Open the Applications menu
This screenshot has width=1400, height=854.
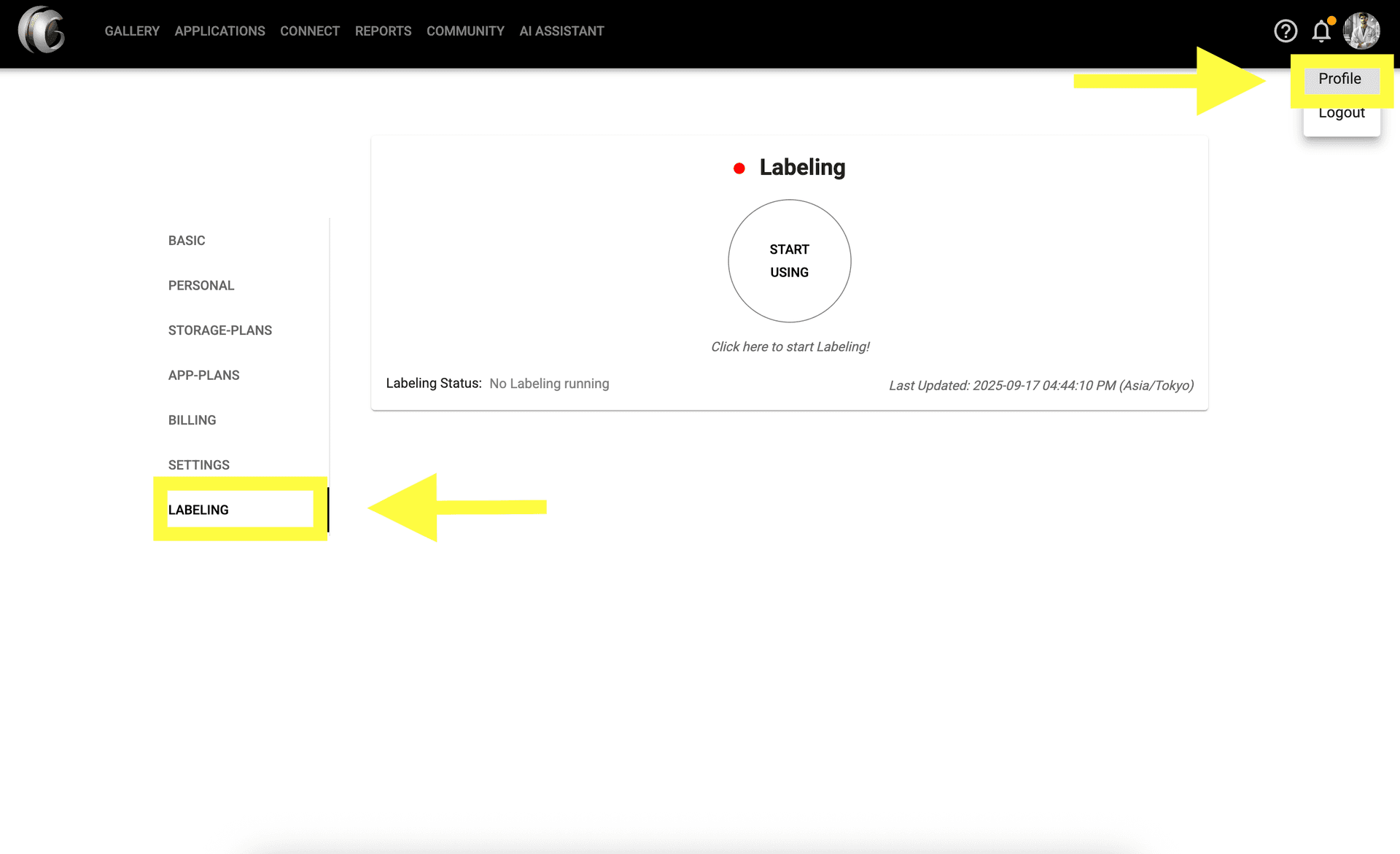point(219,31)
